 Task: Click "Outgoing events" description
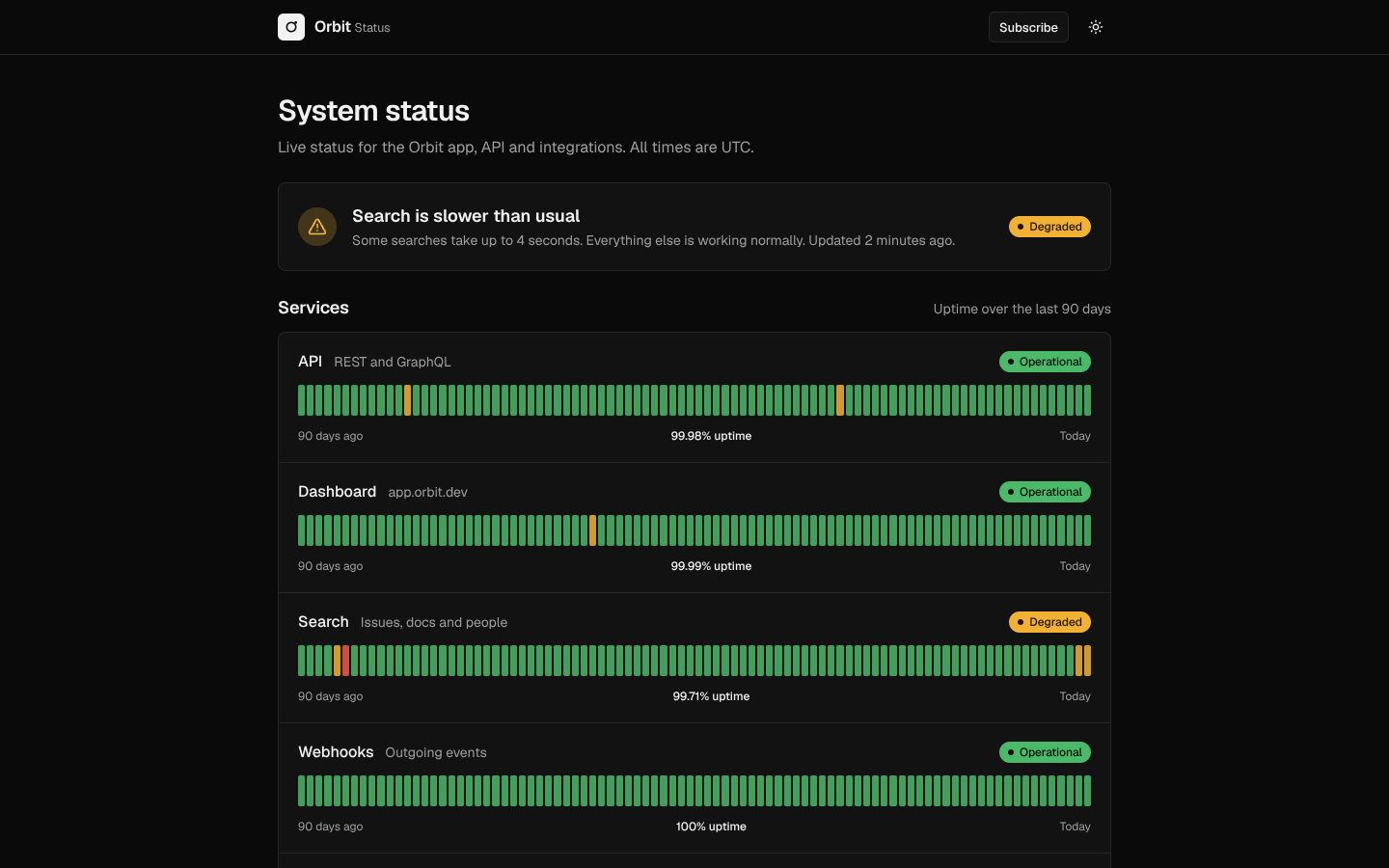point(436,752)
